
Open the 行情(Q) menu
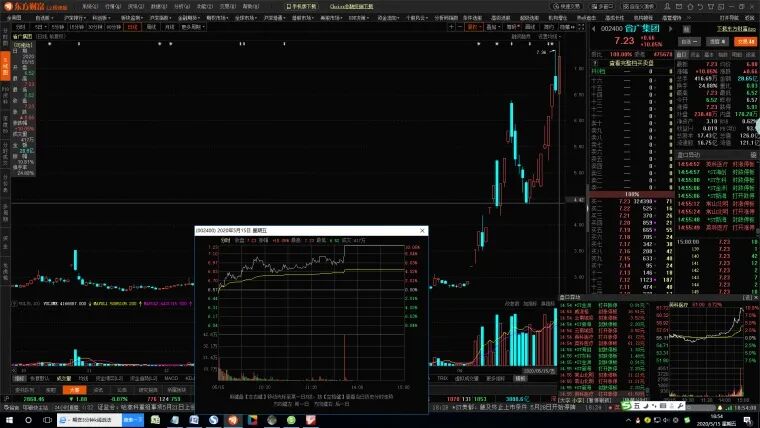coord(113,7)
